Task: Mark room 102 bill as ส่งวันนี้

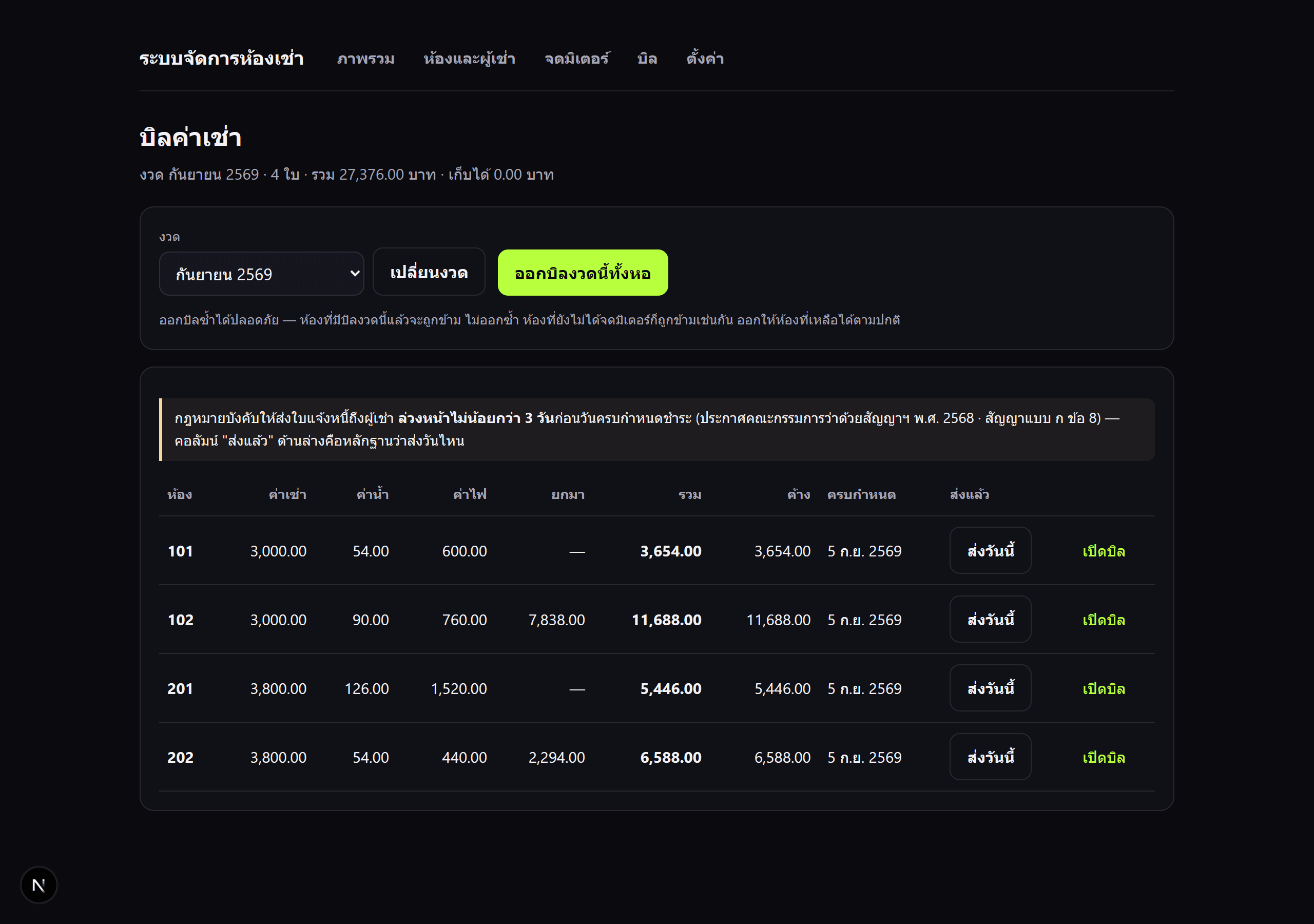Action: point(990,619)
